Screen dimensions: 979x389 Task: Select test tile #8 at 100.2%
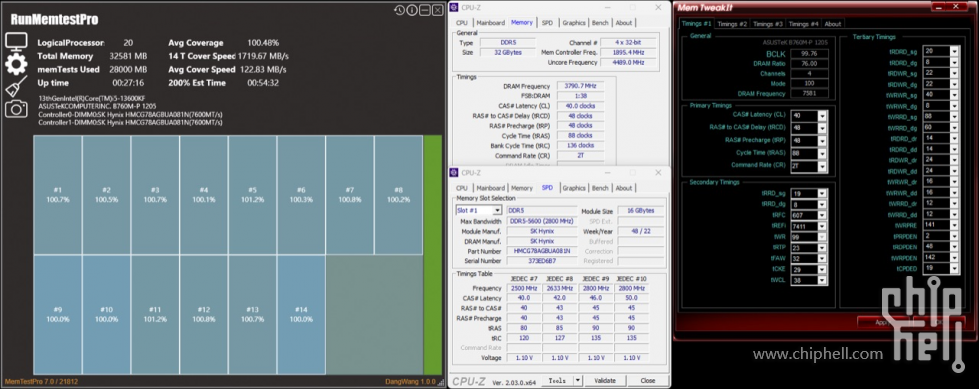(398, 195)
